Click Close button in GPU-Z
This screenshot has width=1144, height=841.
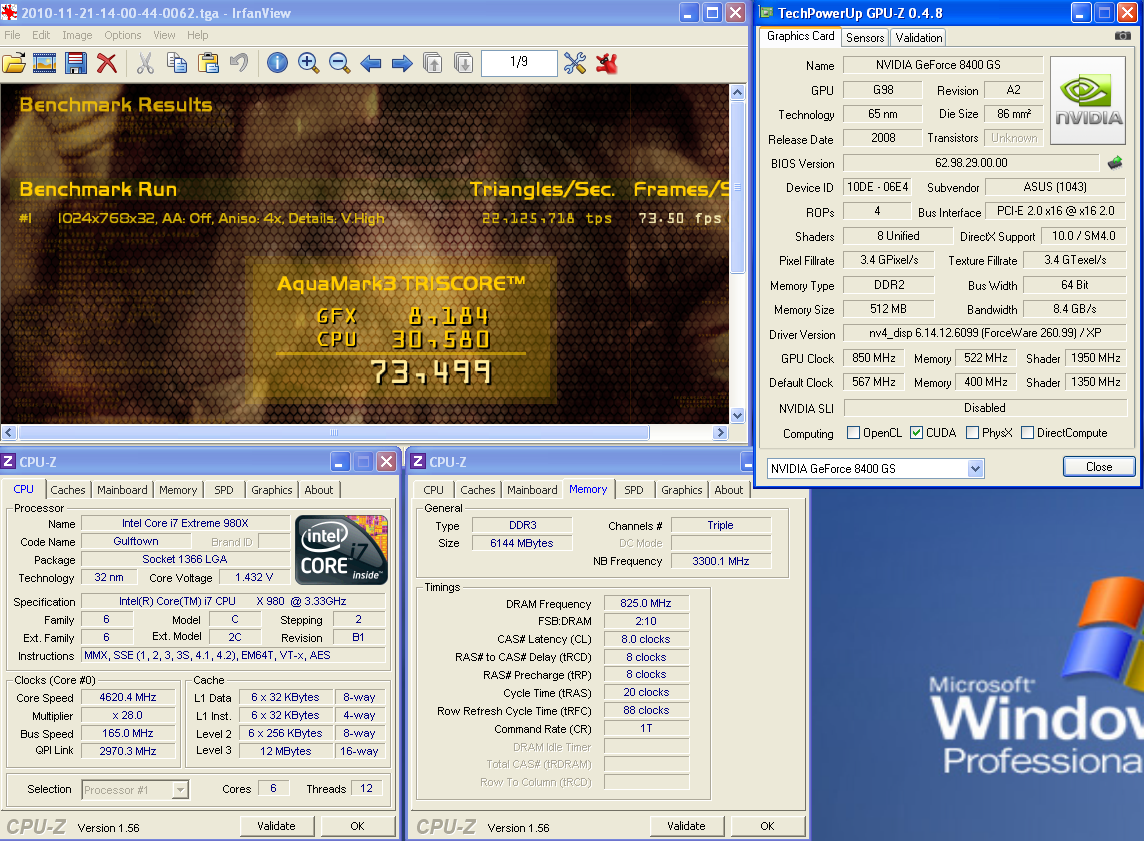1099,467
